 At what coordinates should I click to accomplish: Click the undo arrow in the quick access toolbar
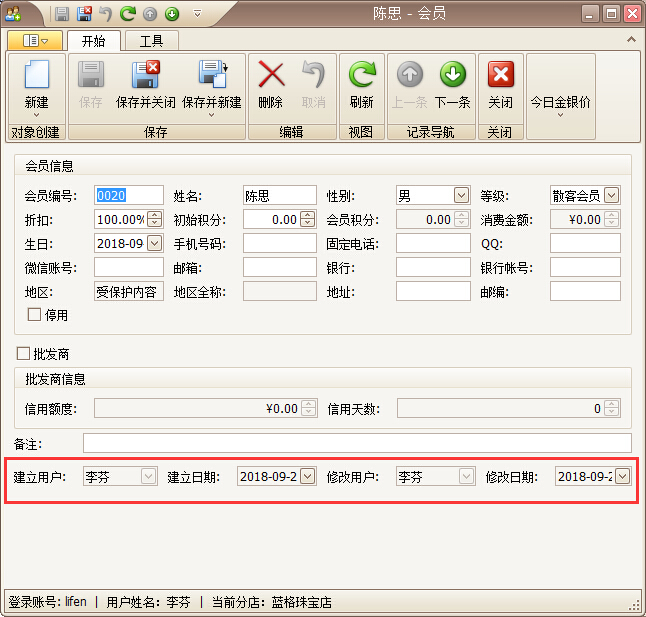coord(105,14)
